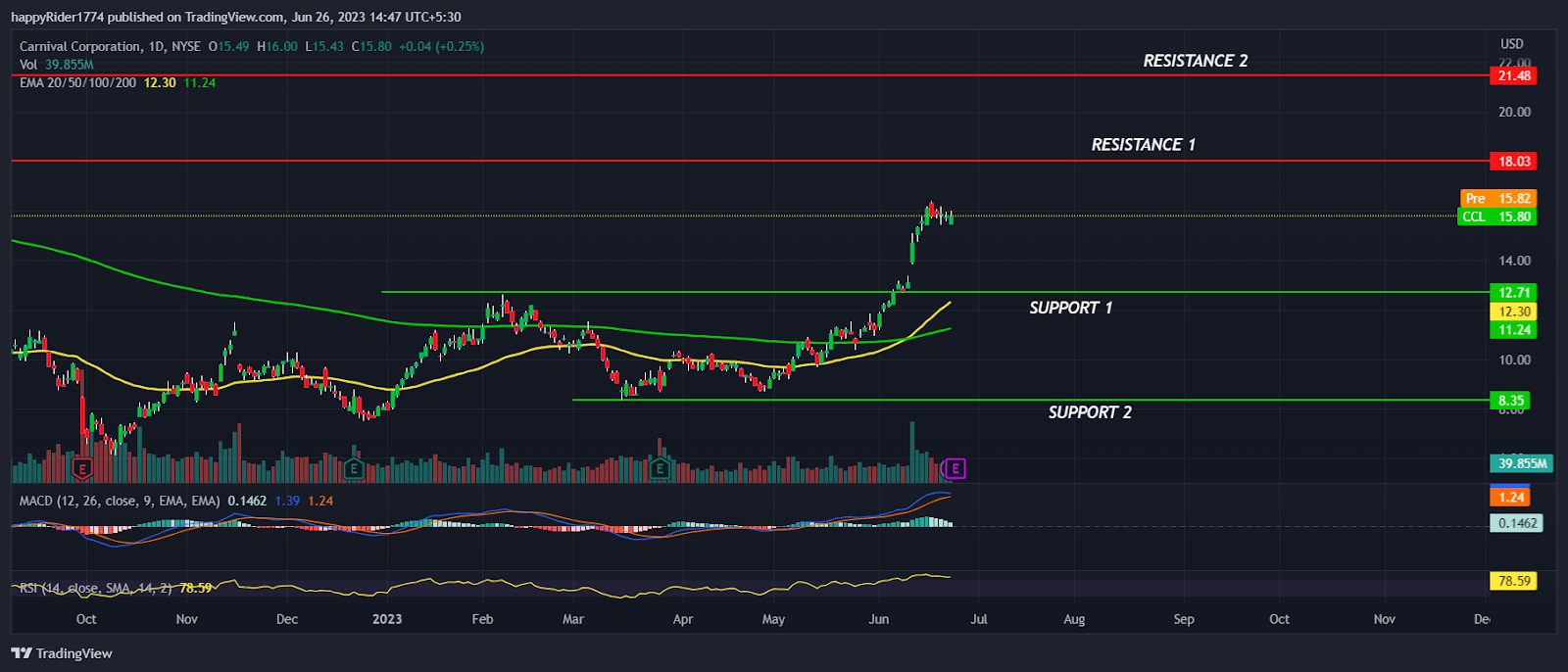
Task: Click the Pre 15.82 orange price tag
Action: pos(1497,198)
